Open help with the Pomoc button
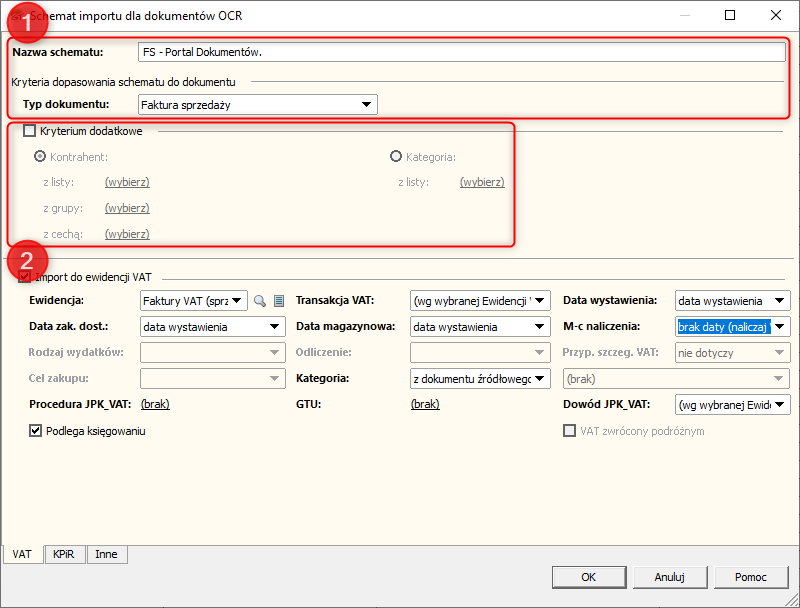This screenshot has height=608, width=800. coord(751,577)
